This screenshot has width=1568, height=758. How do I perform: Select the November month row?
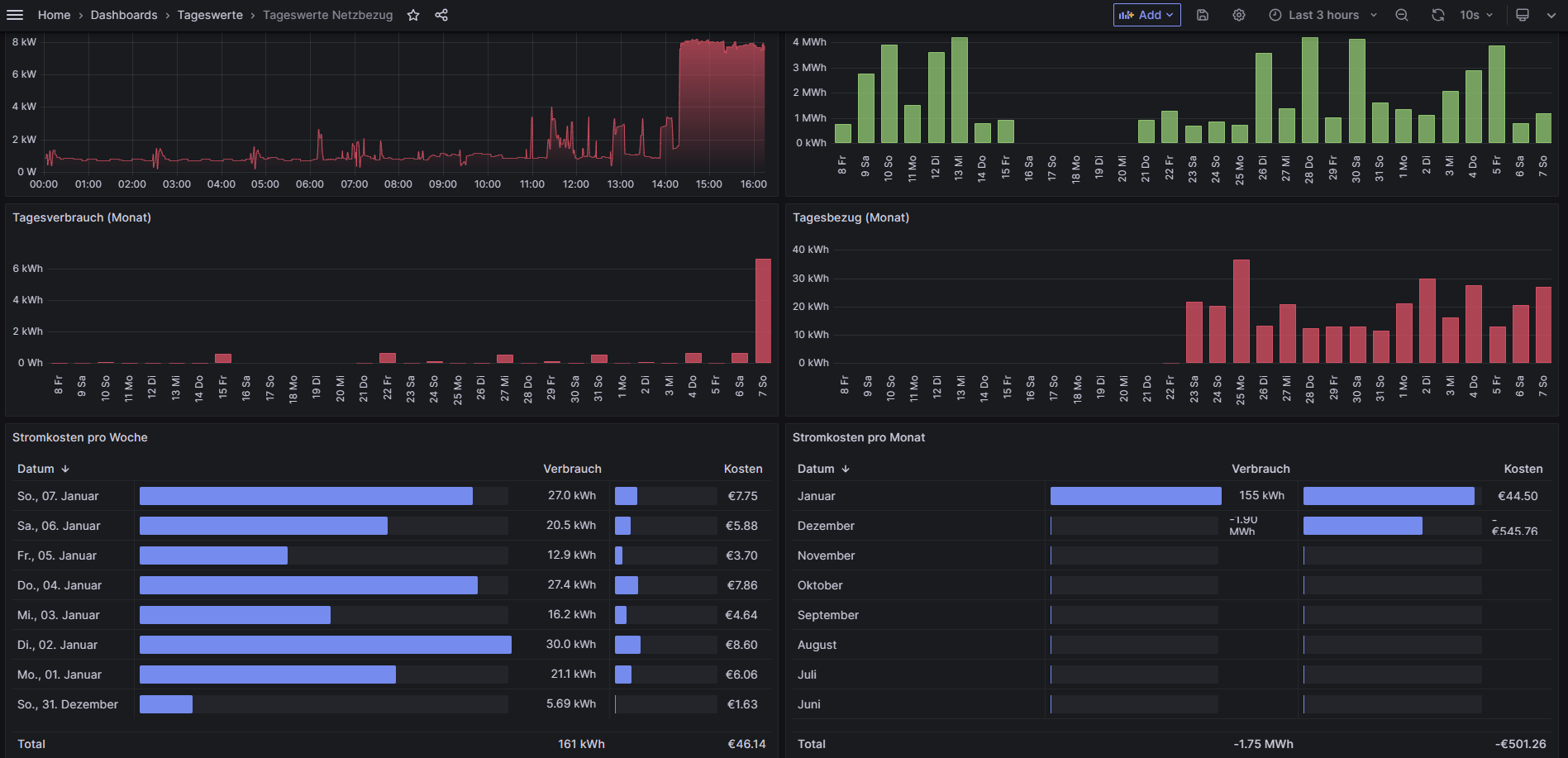tap(1171, 555)
